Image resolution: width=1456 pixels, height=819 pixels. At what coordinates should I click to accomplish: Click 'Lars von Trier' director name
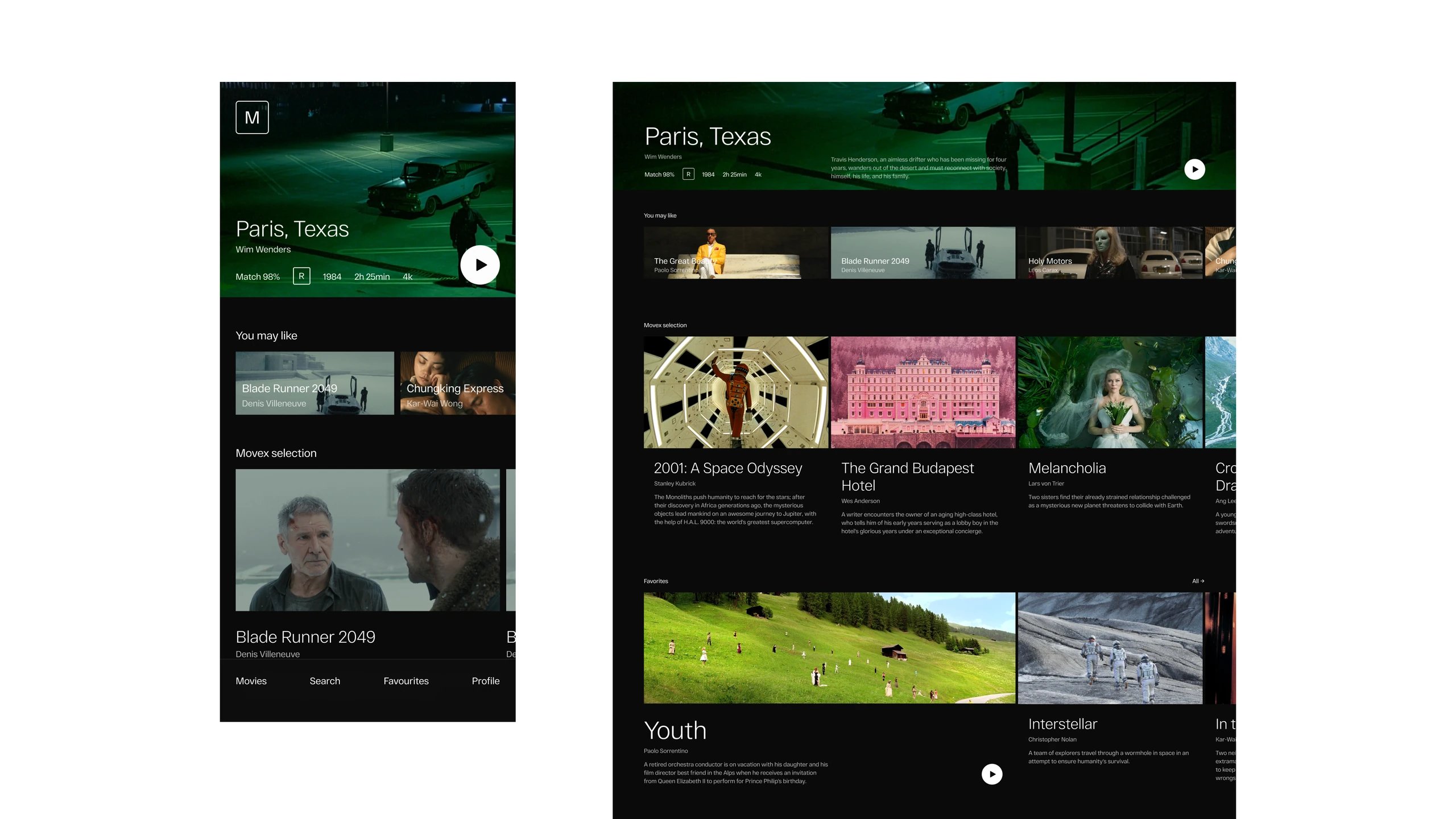[x=1046, y=483]
